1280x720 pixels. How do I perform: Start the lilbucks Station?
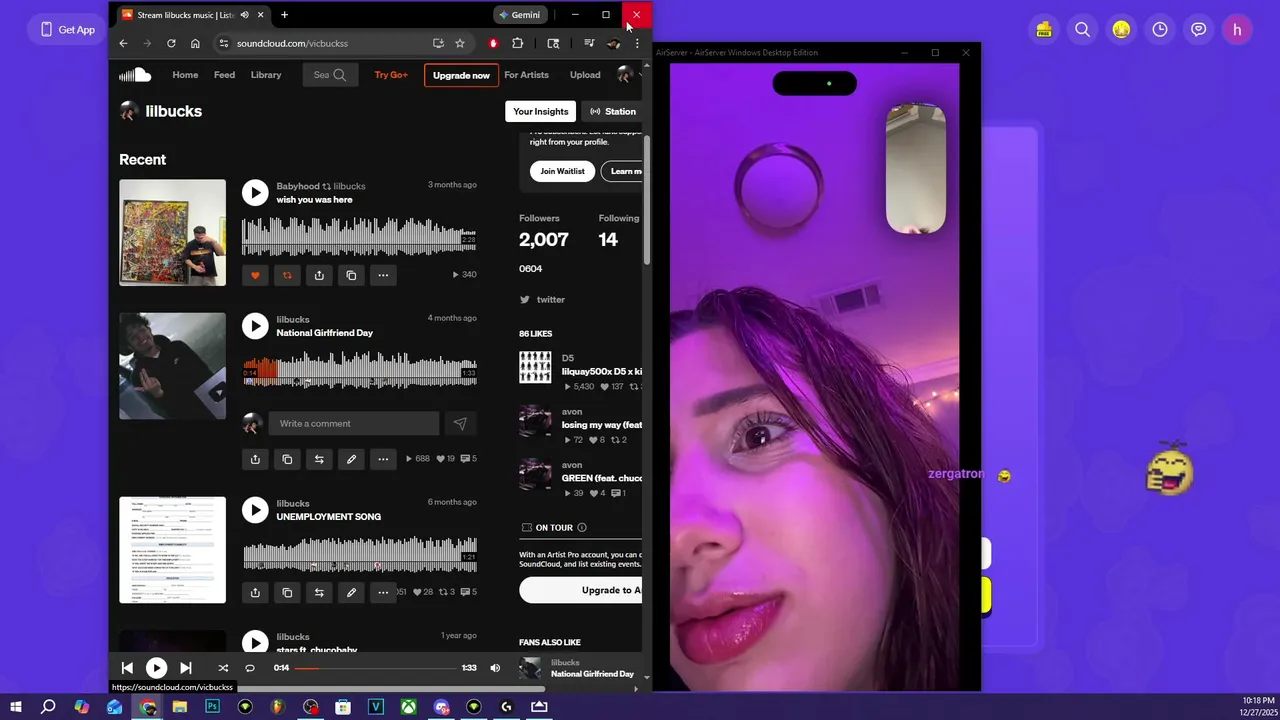612,111
